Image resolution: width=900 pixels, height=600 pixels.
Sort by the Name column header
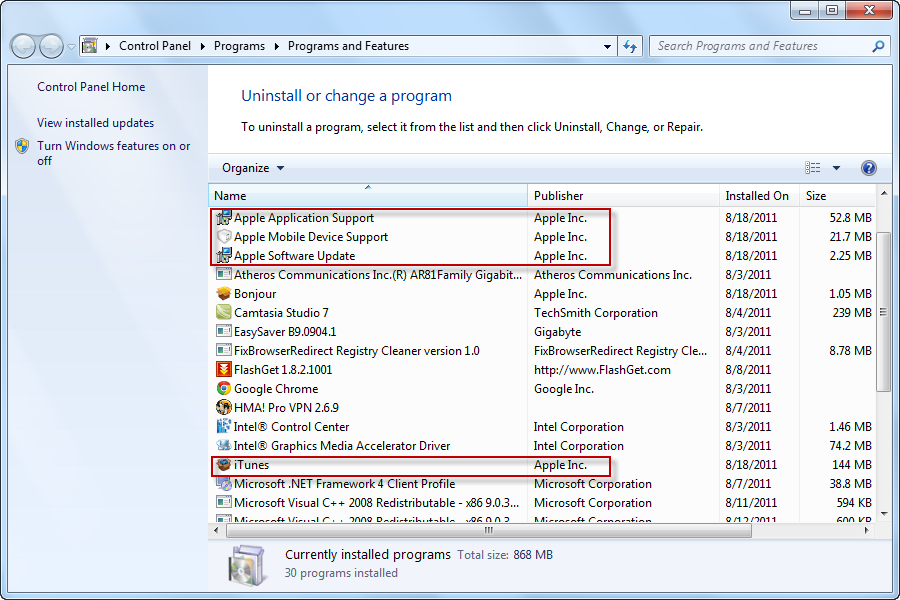(x=368, y=195)
